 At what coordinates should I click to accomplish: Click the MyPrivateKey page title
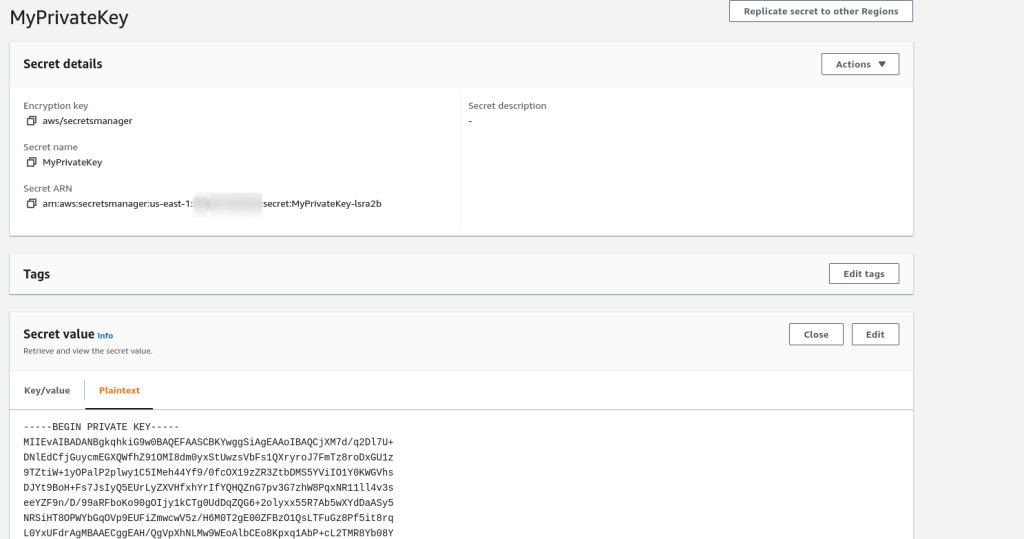coord(69,18)
